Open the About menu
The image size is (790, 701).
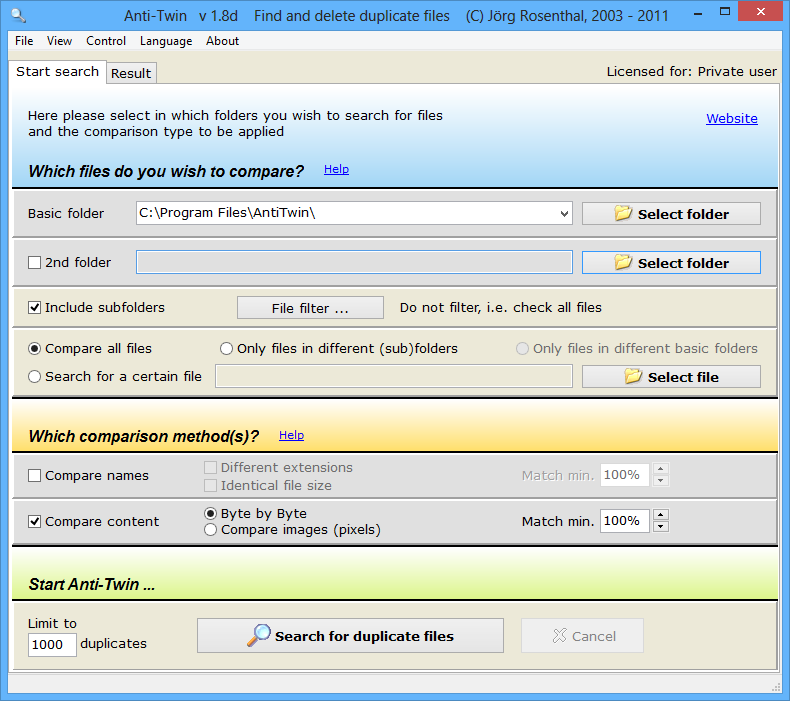pos(222,41)
